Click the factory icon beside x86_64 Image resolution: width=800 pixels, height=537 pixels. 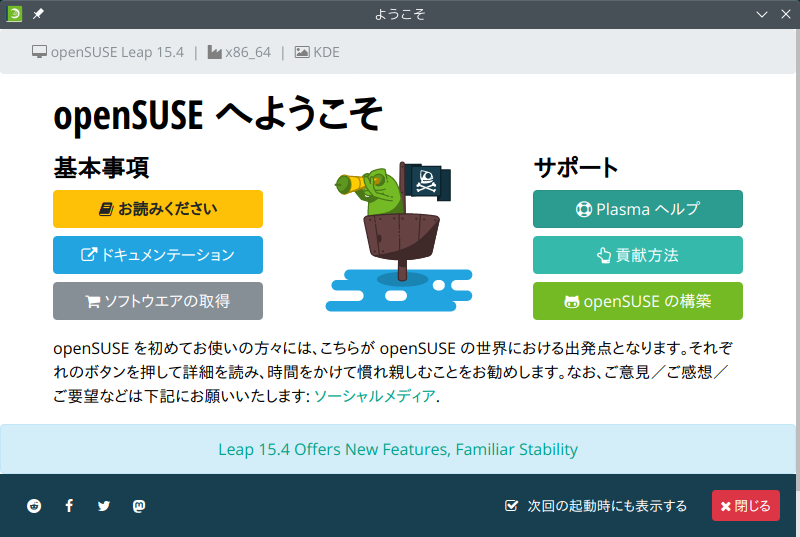point(214,52)
